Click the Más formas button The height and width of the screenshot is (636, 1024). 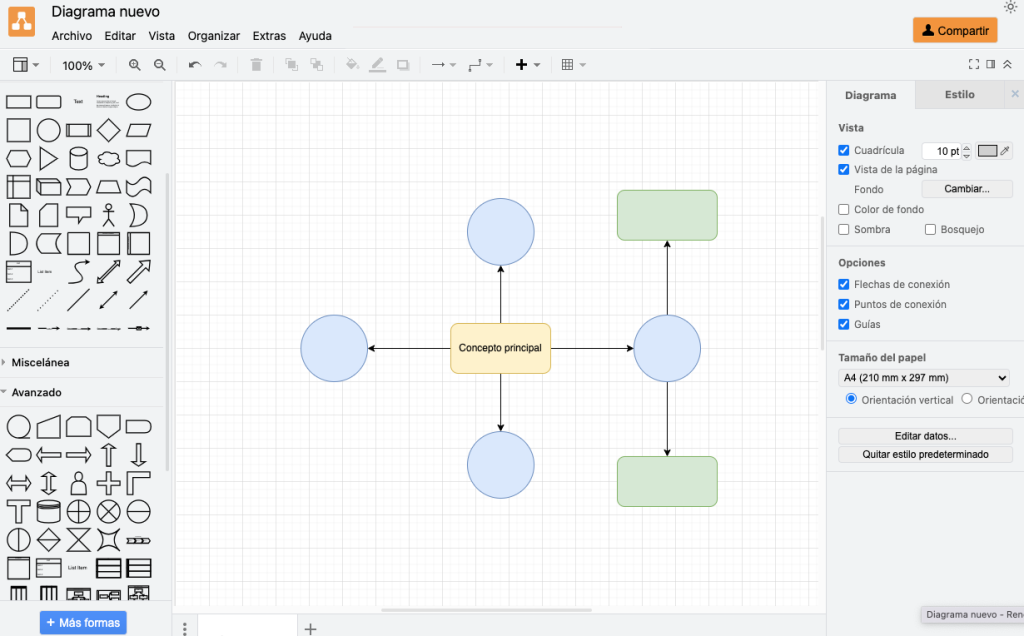tap(83, 622)
